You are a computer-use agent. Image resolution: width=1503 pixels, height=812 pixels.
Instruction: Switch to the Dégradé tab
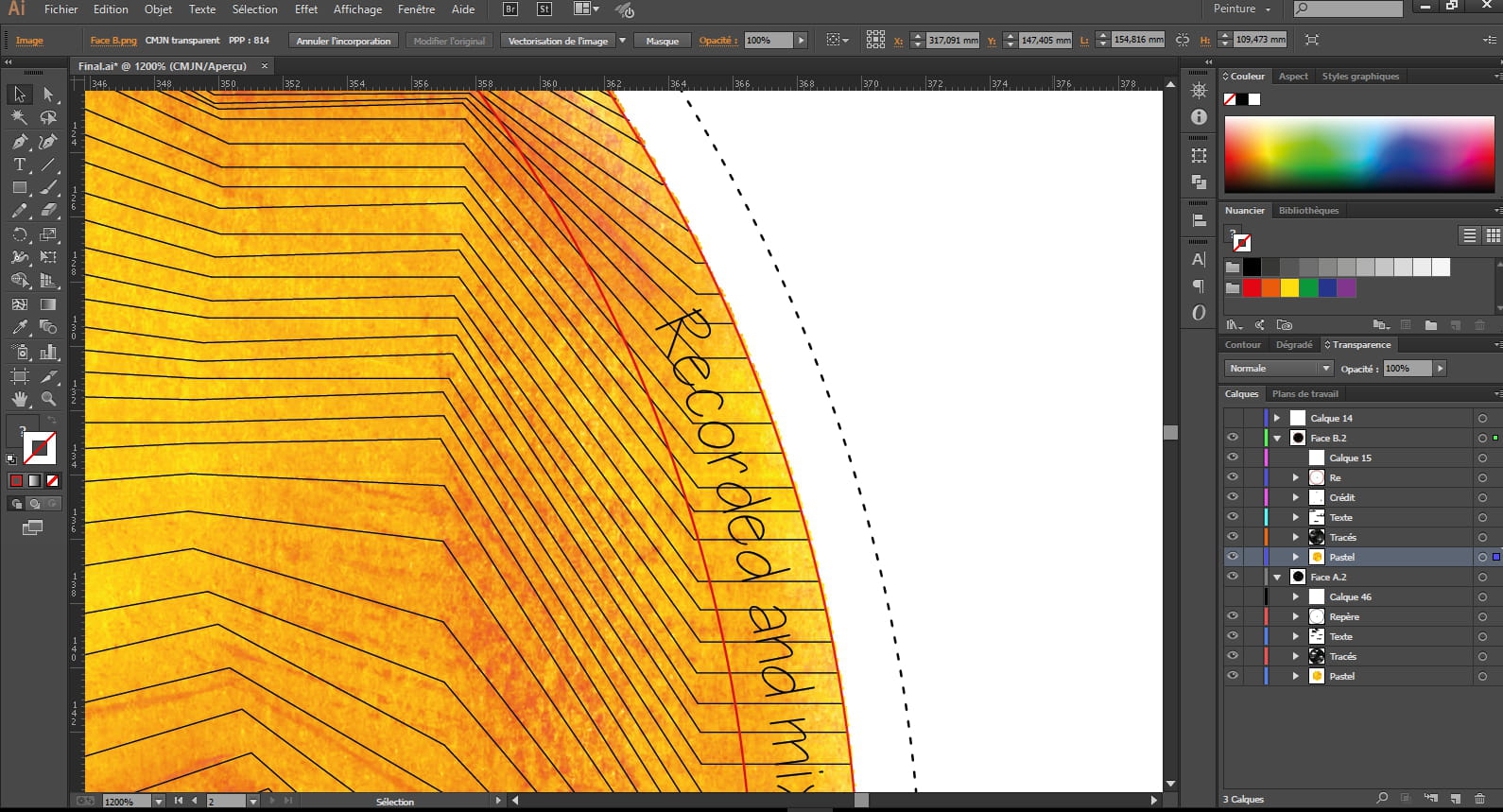1294,345
